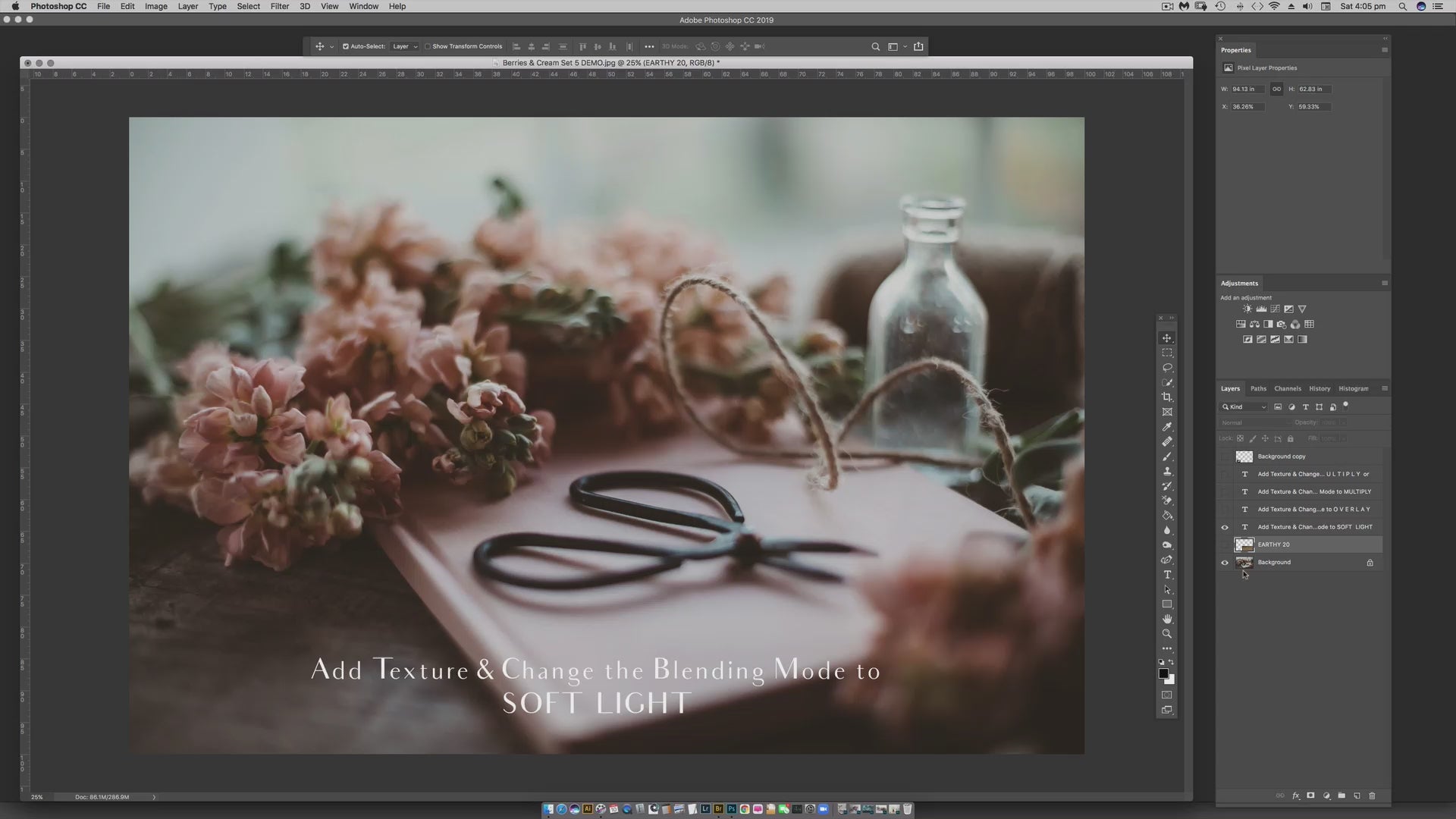Enable Show Transform Controls checkbox
Viewport: 1456px width, 819px height.
click(428, 46)
